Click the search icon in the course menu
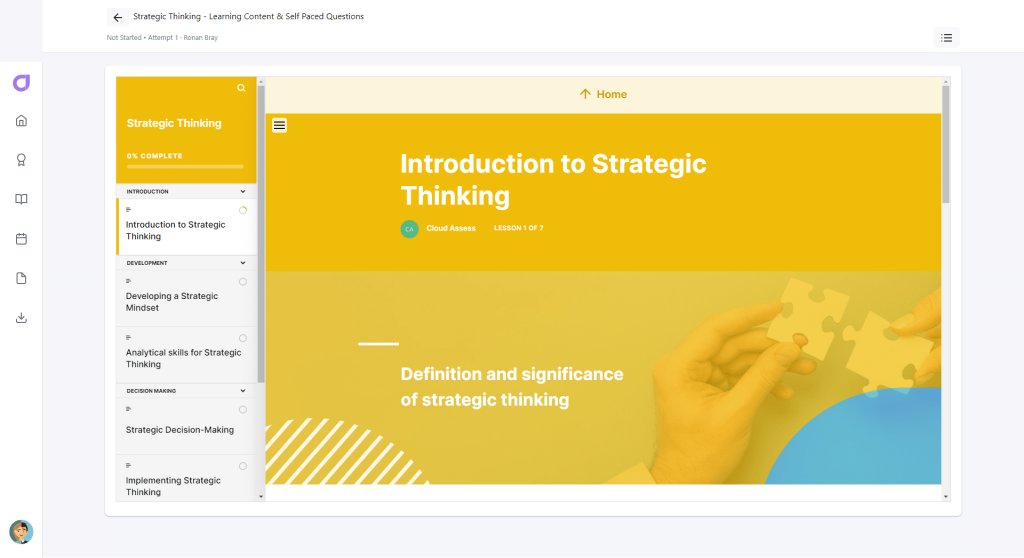This screenshot has width=1024, height=558. 241,88
